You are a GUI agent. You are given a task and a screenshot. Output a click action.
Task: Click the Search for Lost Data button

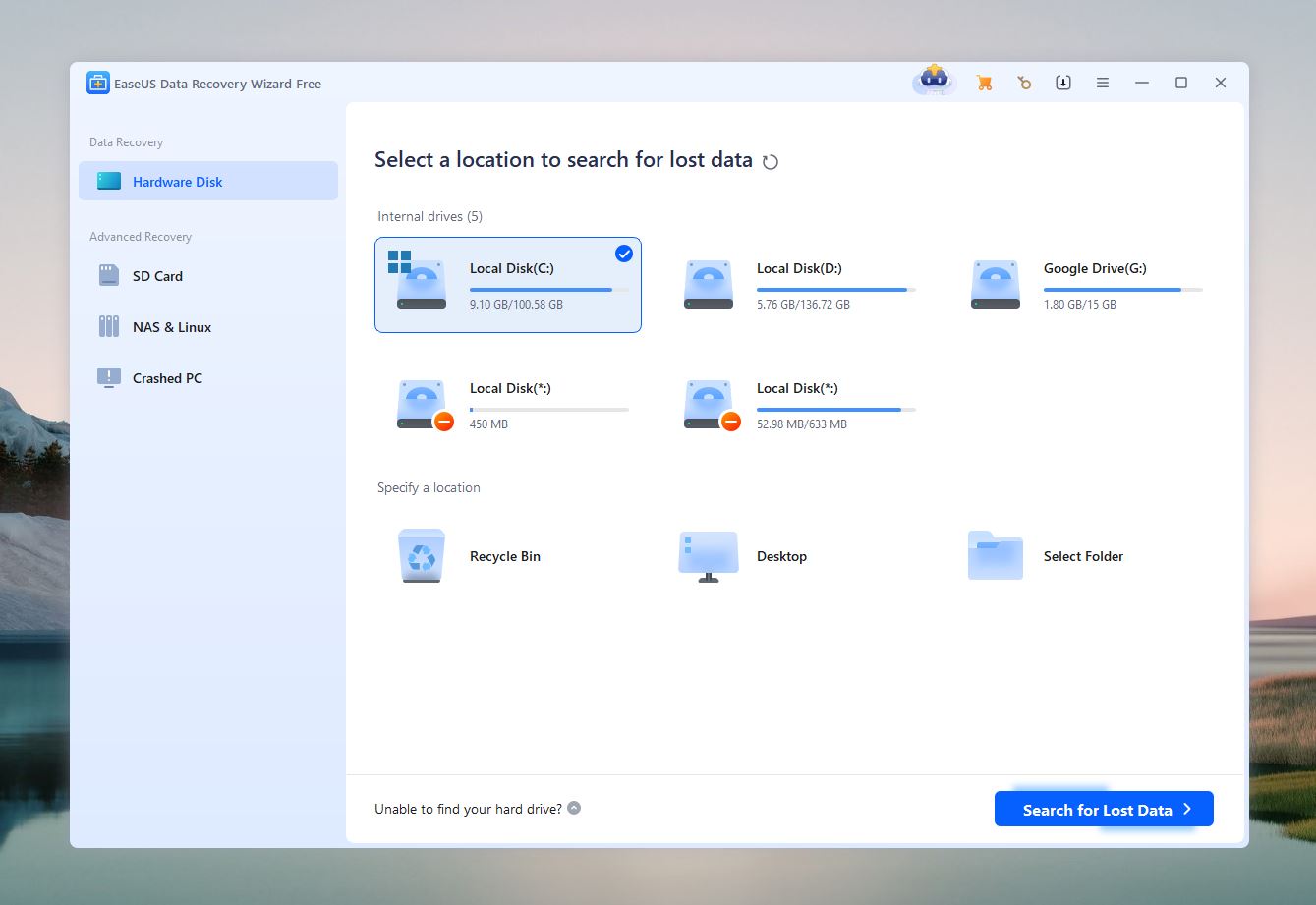pos(1104,809)
